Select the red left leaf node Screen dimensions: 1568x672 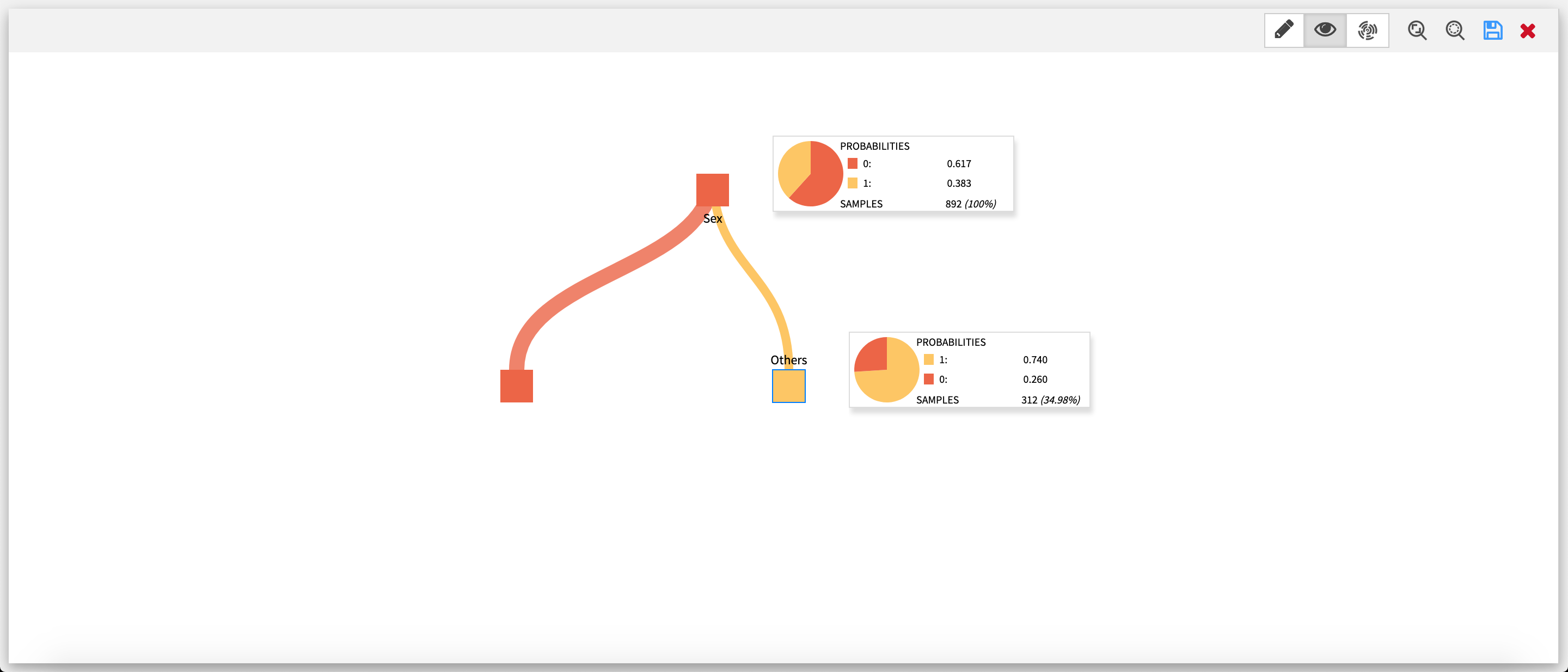[516, 386]
